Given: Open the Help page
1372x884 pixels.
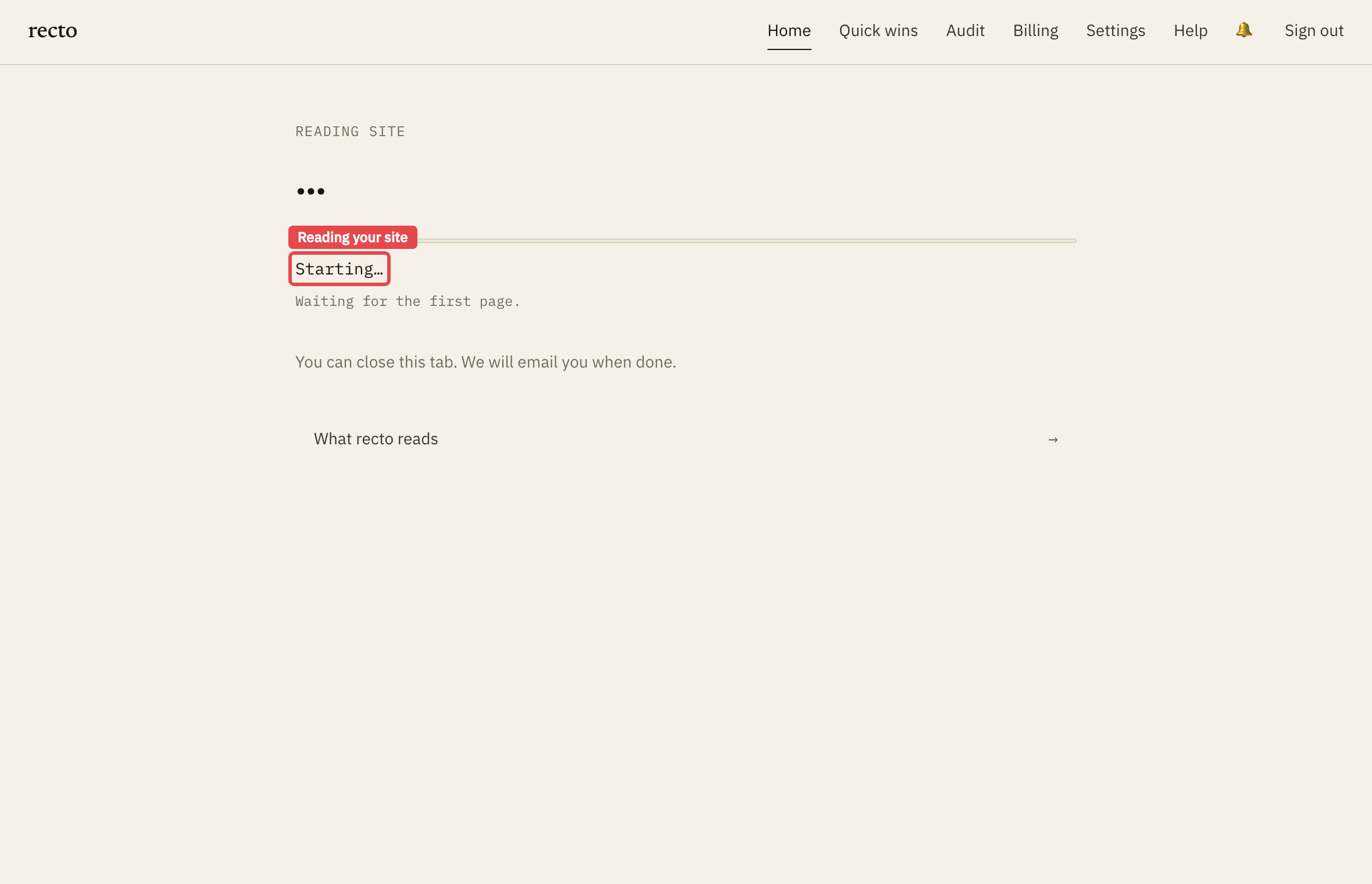Looking at the screenshot, I should [x=1191, y=31].
